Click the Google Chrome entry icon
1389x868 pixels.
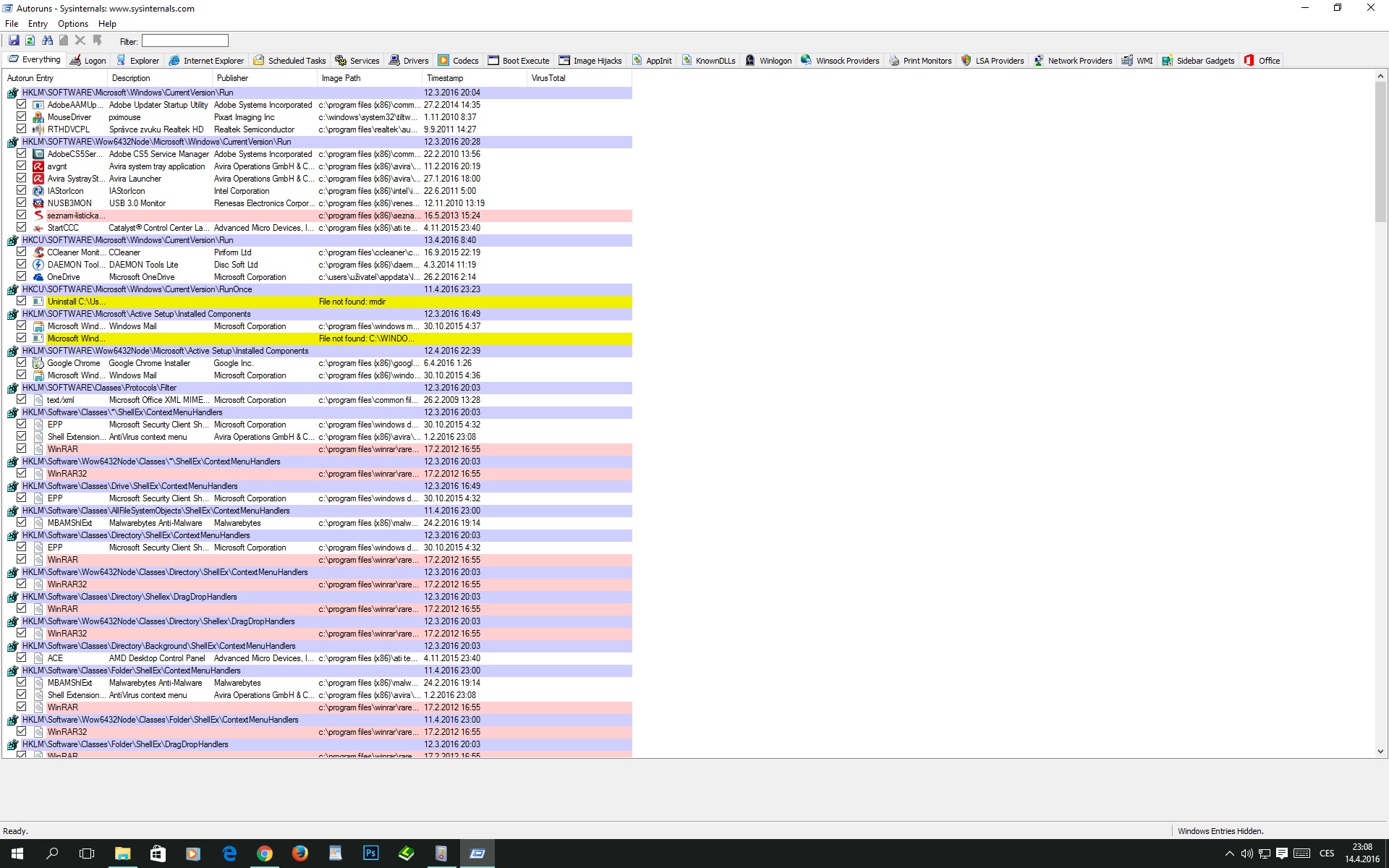click(x=38, y=363)
